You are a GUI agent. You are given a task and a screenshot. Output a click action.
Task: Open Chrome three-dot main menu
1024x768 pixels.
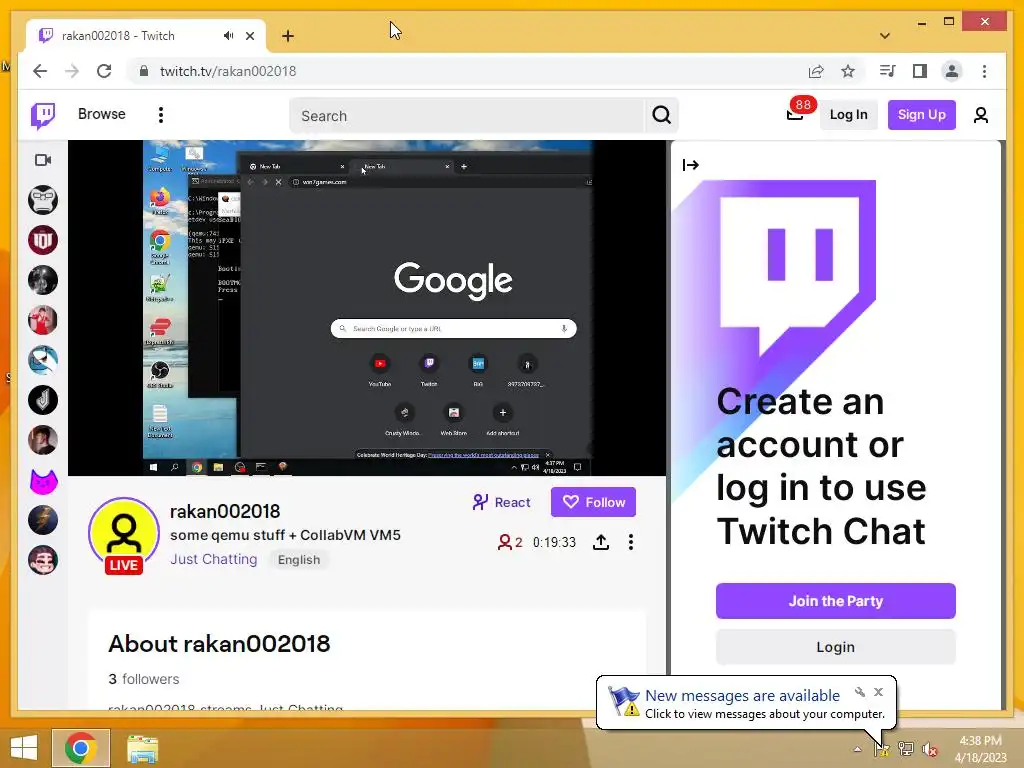(984, 71)
